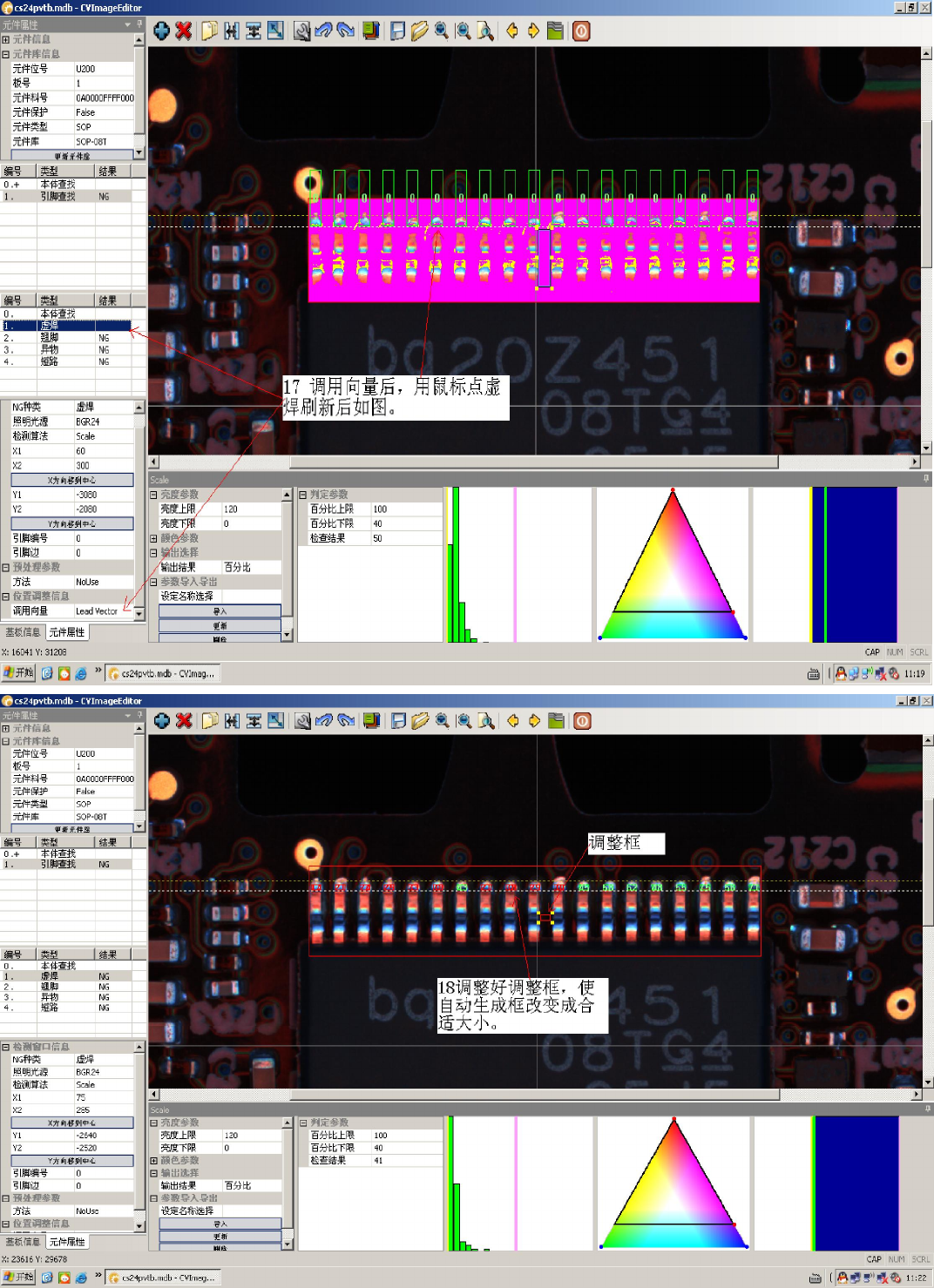Collapse 位置调整信息 section in upper window
The image size is (934, 1288).
click(x=5, y=597)
